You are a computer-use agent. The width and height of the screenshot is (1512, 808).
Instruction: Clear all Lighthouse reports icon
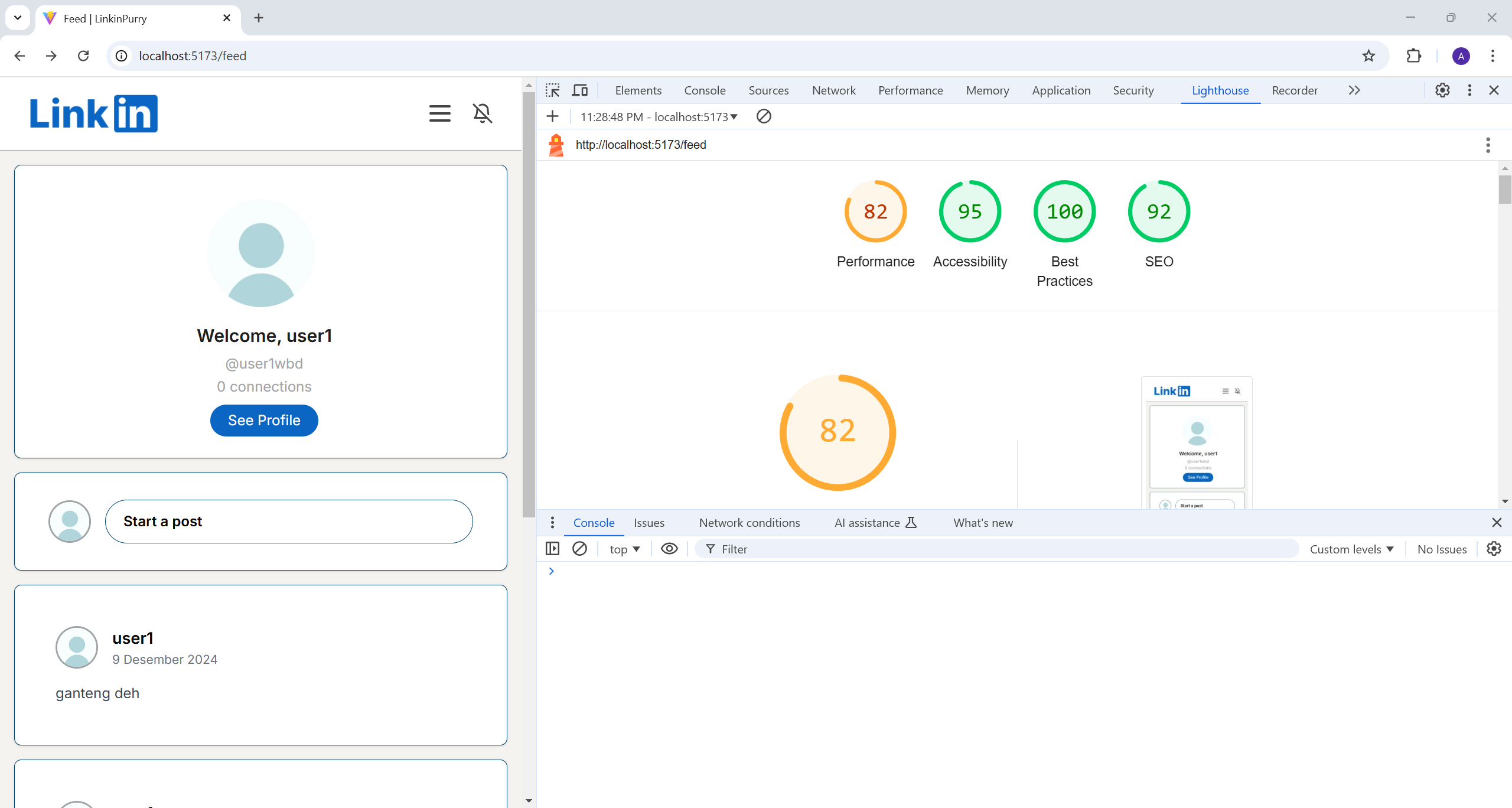(x=764, y=116)
